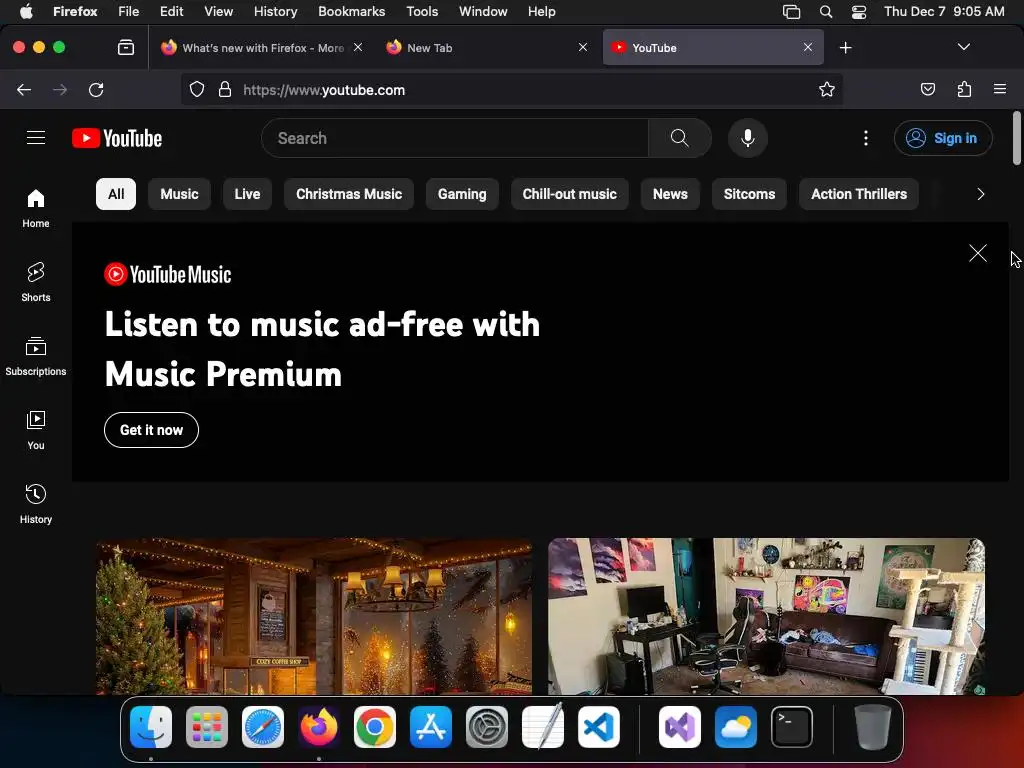The image size is (1024, 768).
Task: View site security padlock info
Action: tap(225, 89)
